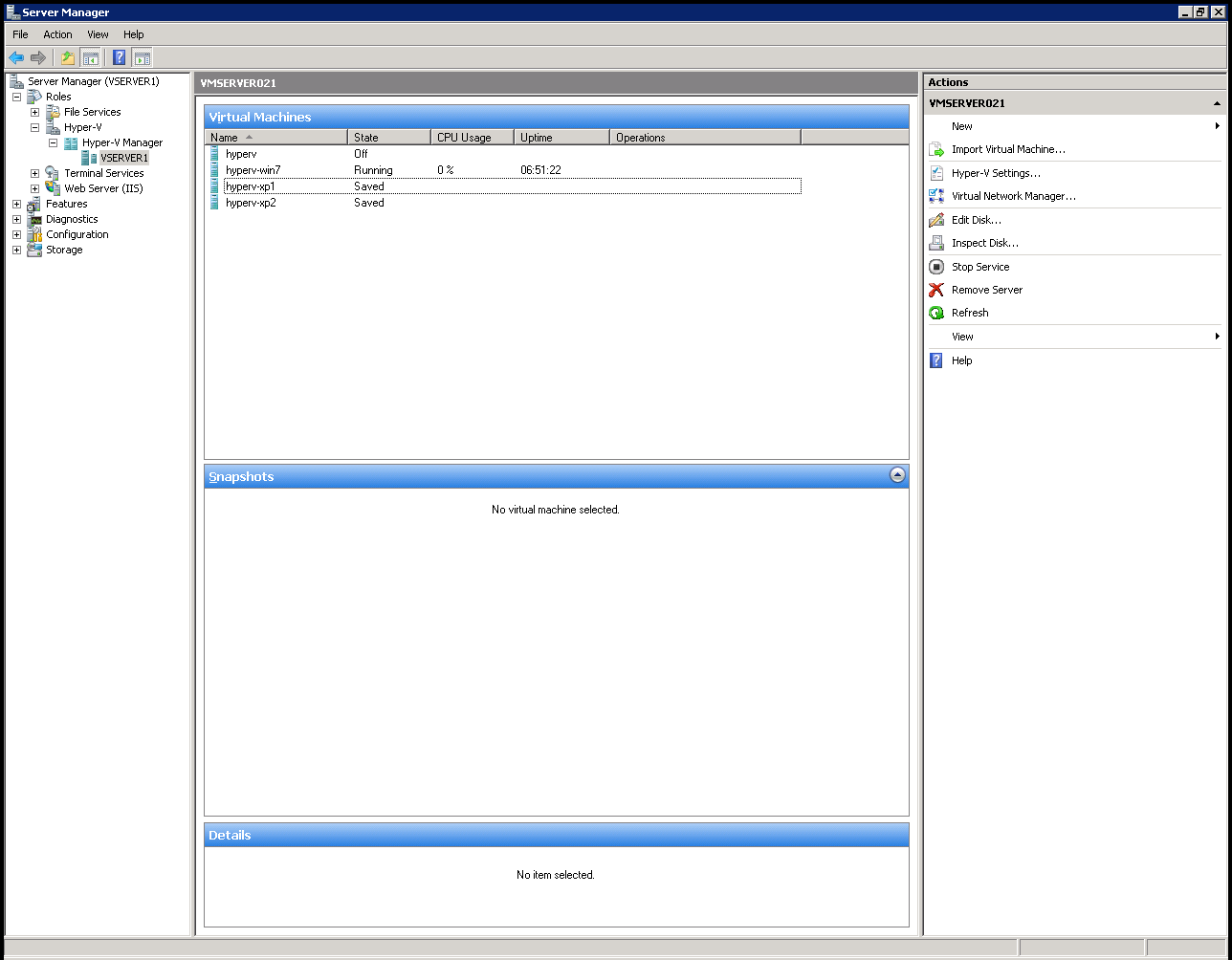1232x960 pixels.
Task: Expand the Configuration tree node
Action: click(x=16, y=234)
